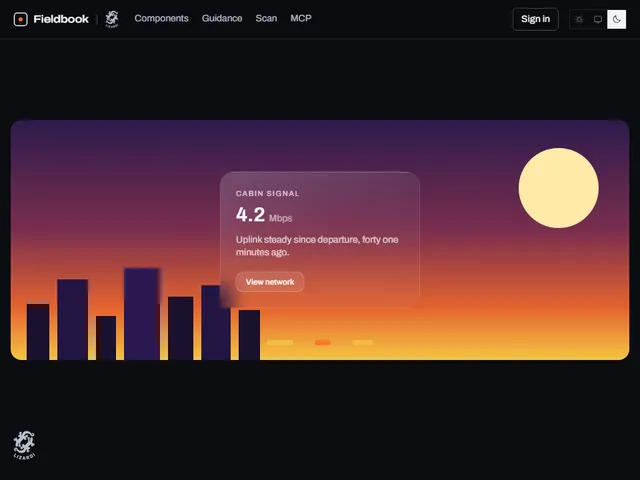Click the View network button

coord(270,282)
